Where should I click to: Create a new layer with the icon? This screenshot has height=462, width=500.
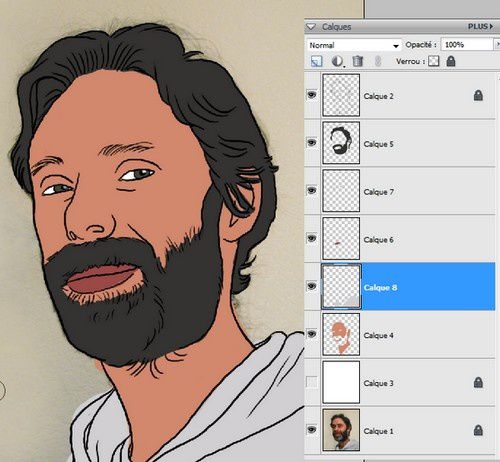pyautogui.click(x=316, y=61)
